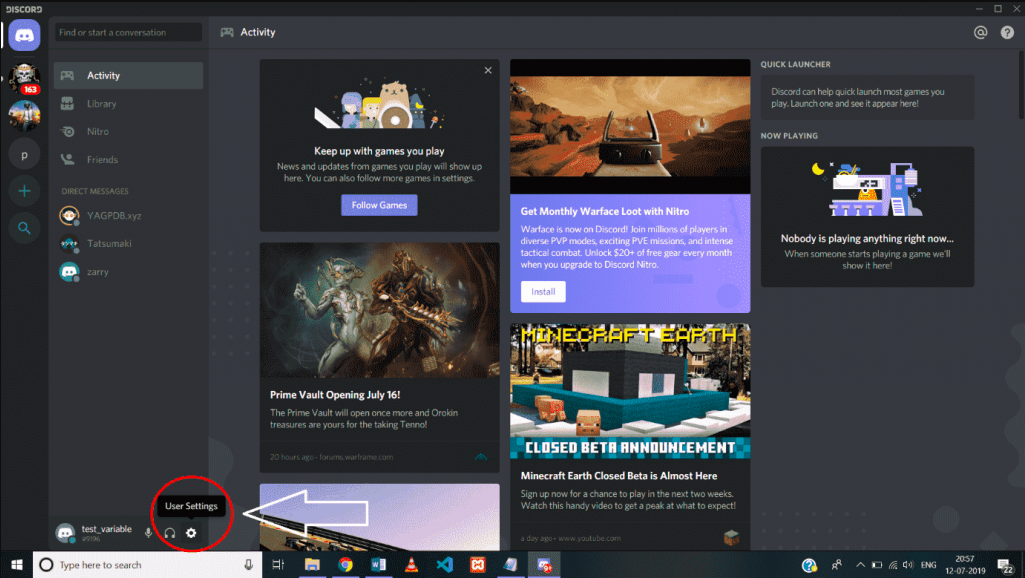
Task: Open the Library tab
Action: pyautogui.click(x=128, y=103)
